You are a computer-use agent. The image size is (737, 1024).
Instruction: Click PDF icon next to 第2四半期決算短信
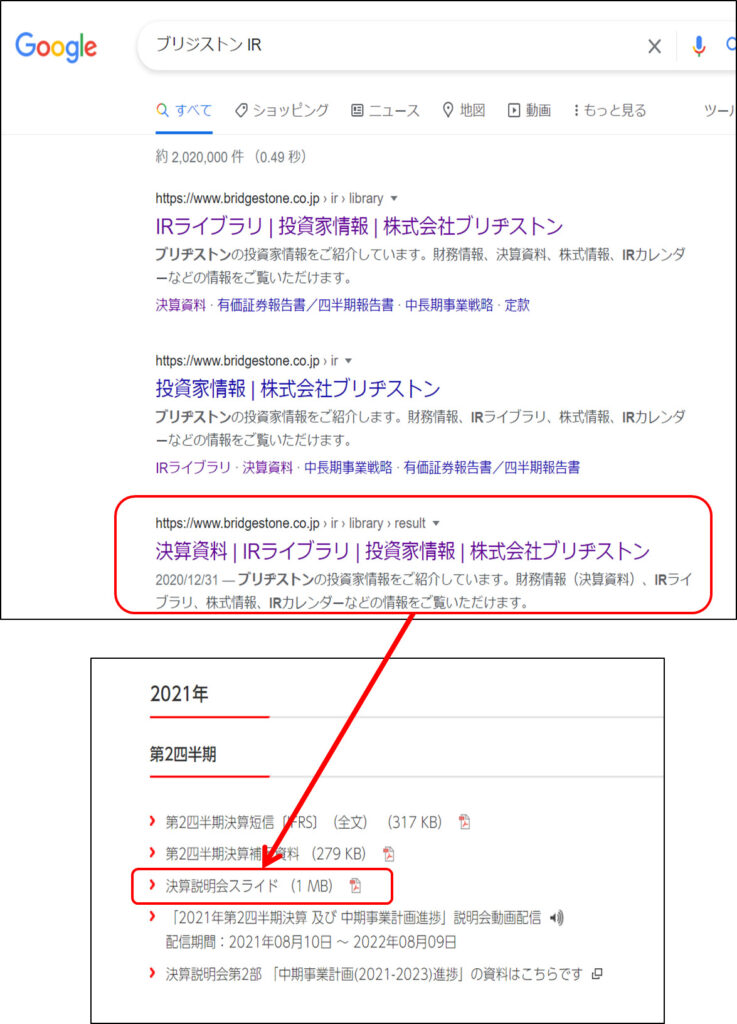(464, 822)
